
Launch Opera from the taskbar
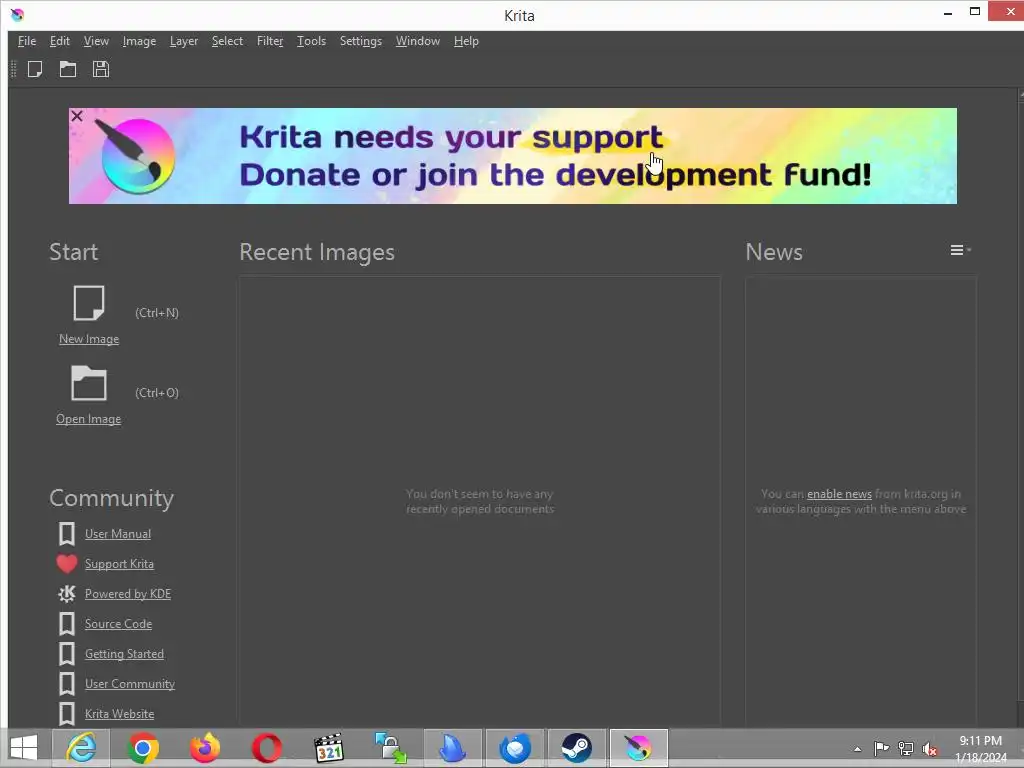tap(266, 748)
